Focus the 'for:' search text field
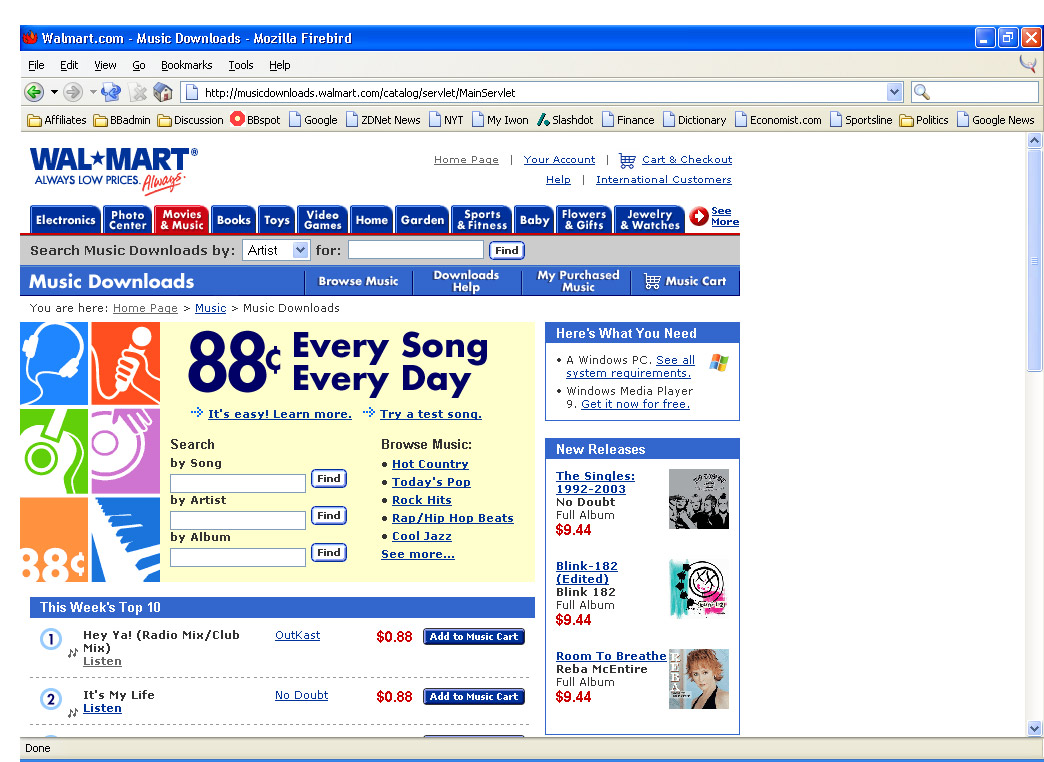 pyautogui.click(x=415, y=250)
